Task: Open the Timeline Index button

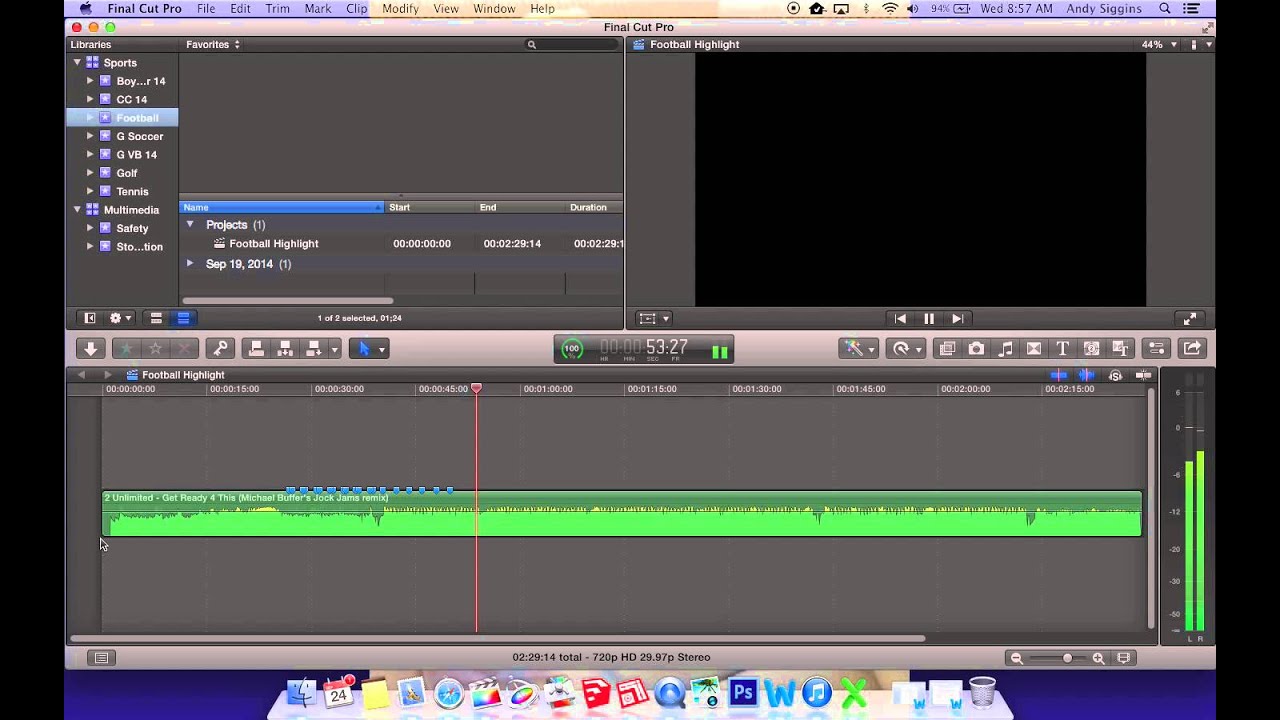Action: coord(101,657)
